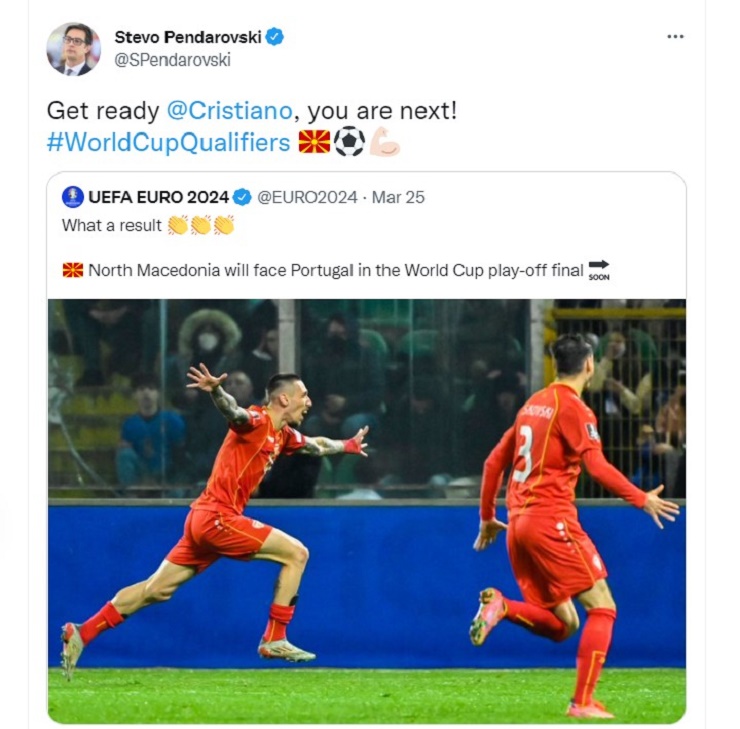The height and width of the screenshot is (729, 740).
Task: Click the soccer ball emoji in the tweet
Action: 349,141
